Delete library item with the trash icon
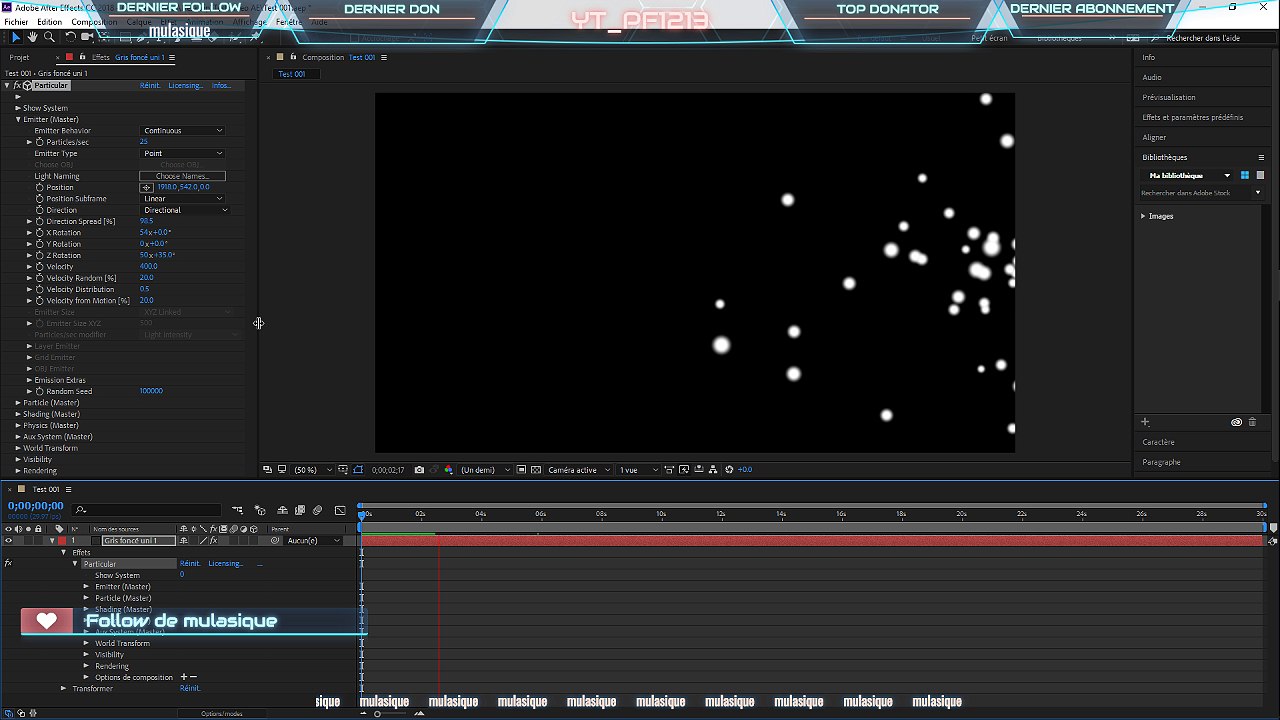 pyautogui.click(x=1252, y=422)
